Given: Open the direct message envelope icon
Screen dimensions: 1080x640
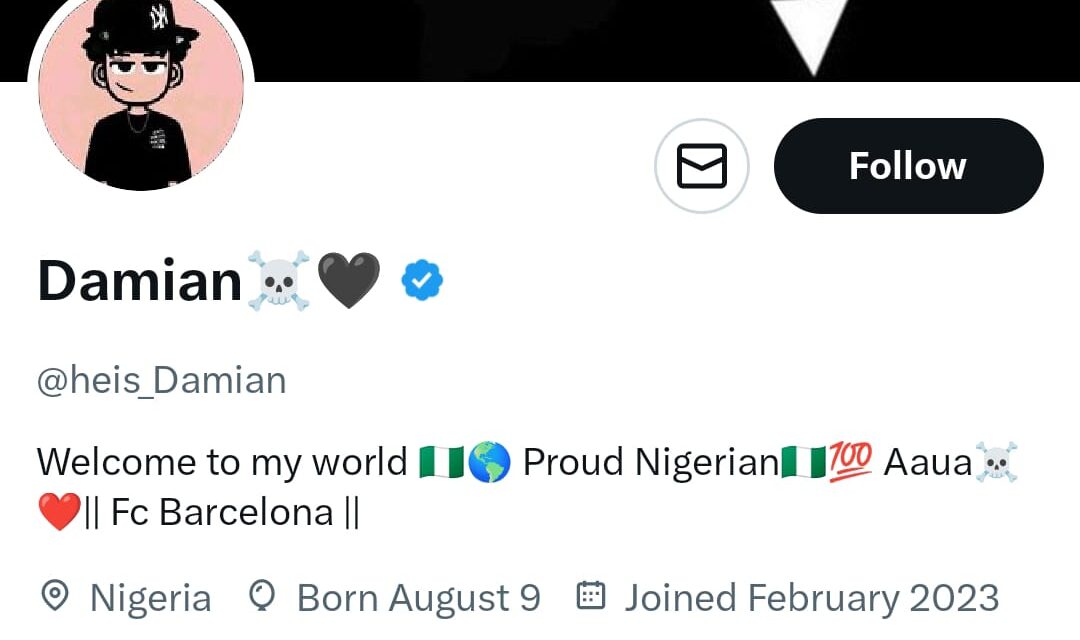Looking at the screenshot, I should [702, 166].
